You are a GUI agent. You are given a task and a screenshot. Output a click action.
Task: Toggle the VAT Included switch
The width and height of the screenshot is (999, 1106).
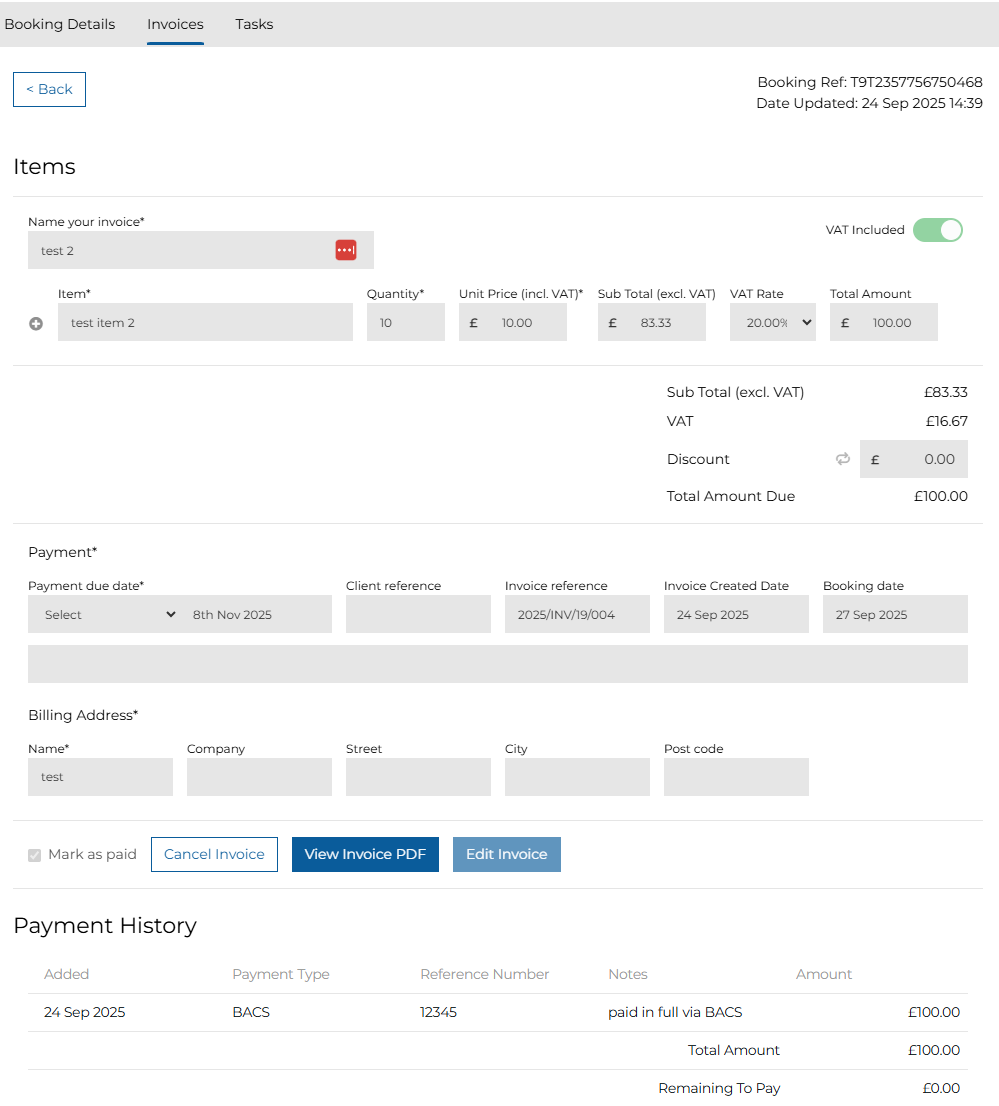[937, 230]
